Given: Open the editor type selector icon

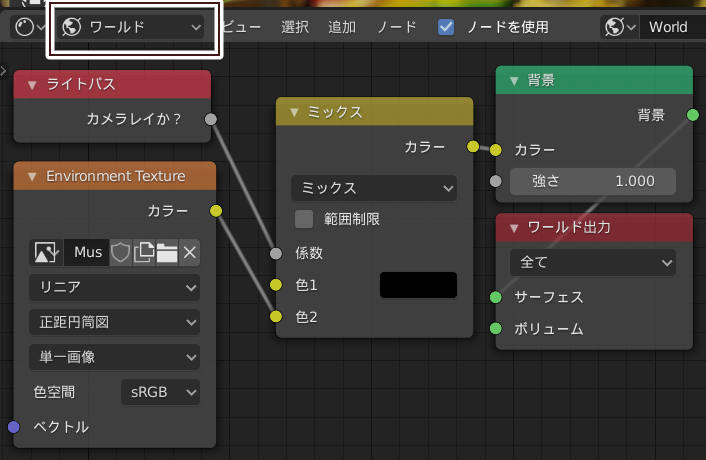Looking at the screenshot, I should [x=29, y=27].
